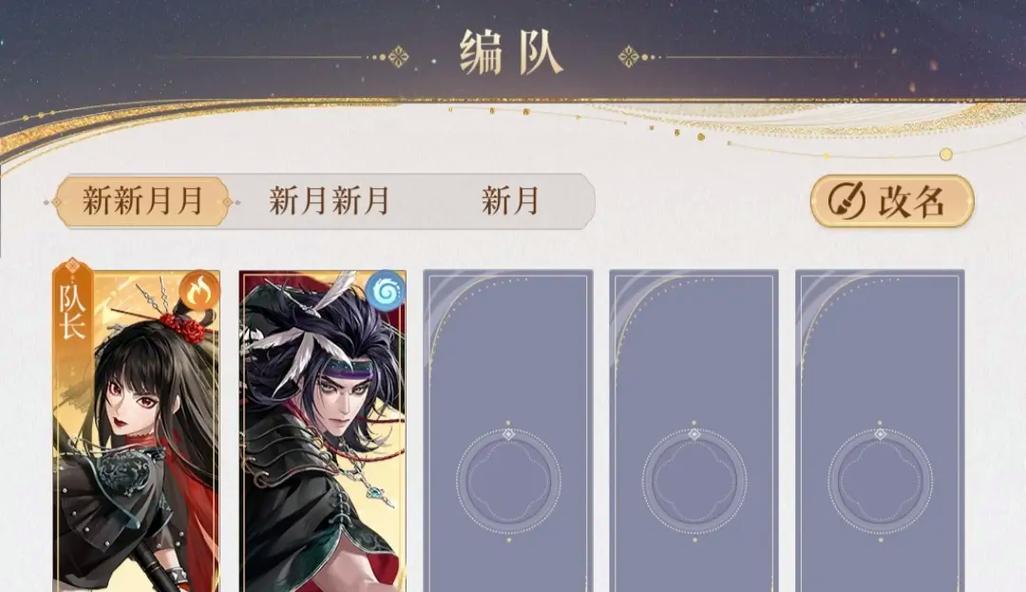Viewport: 1026px width, 592px height.
Task: Click the gold diamond ornament right of 编队
Action: click(628, 57)
